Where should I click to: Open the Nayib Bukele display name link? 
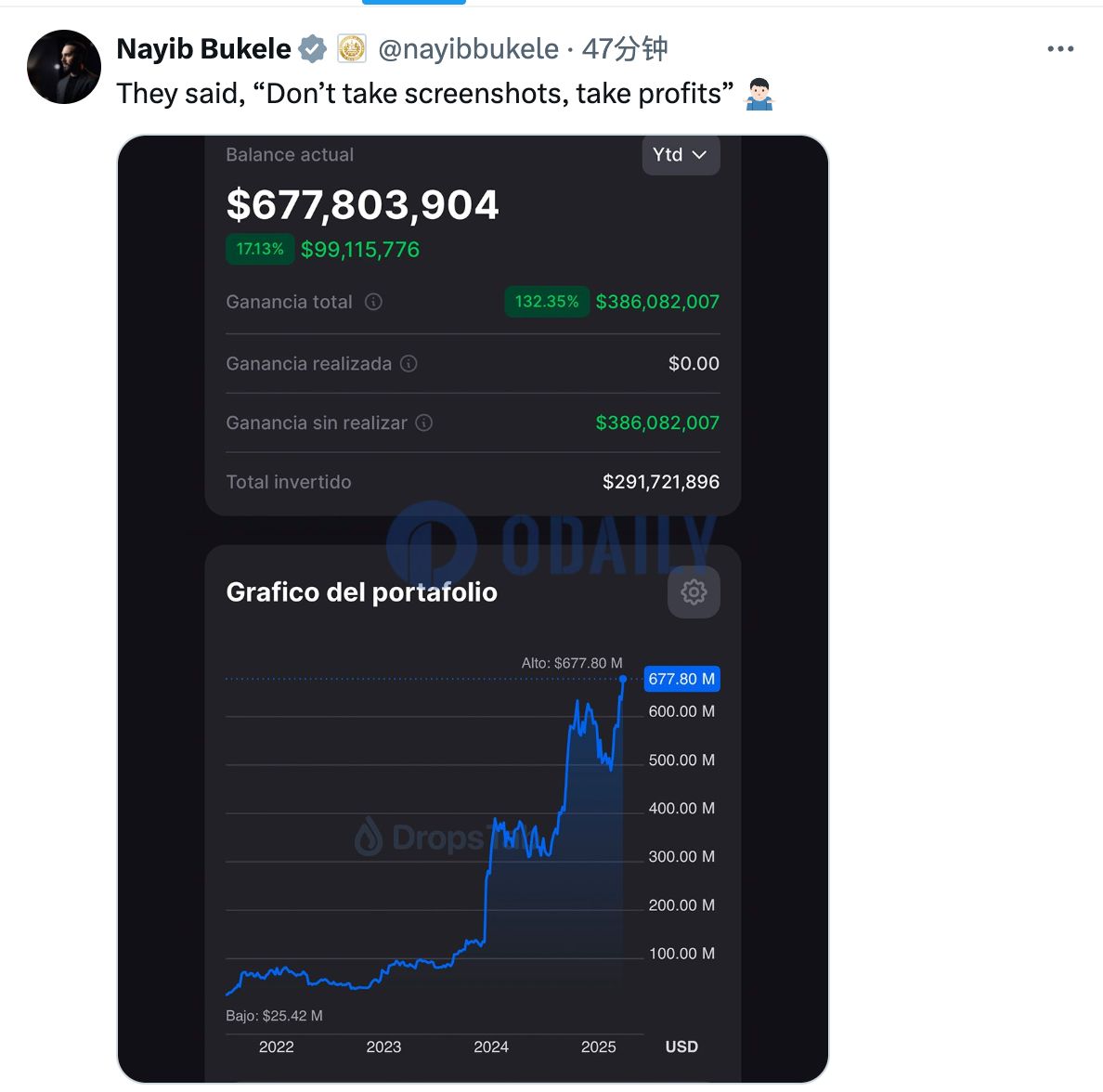pos(204,49)
